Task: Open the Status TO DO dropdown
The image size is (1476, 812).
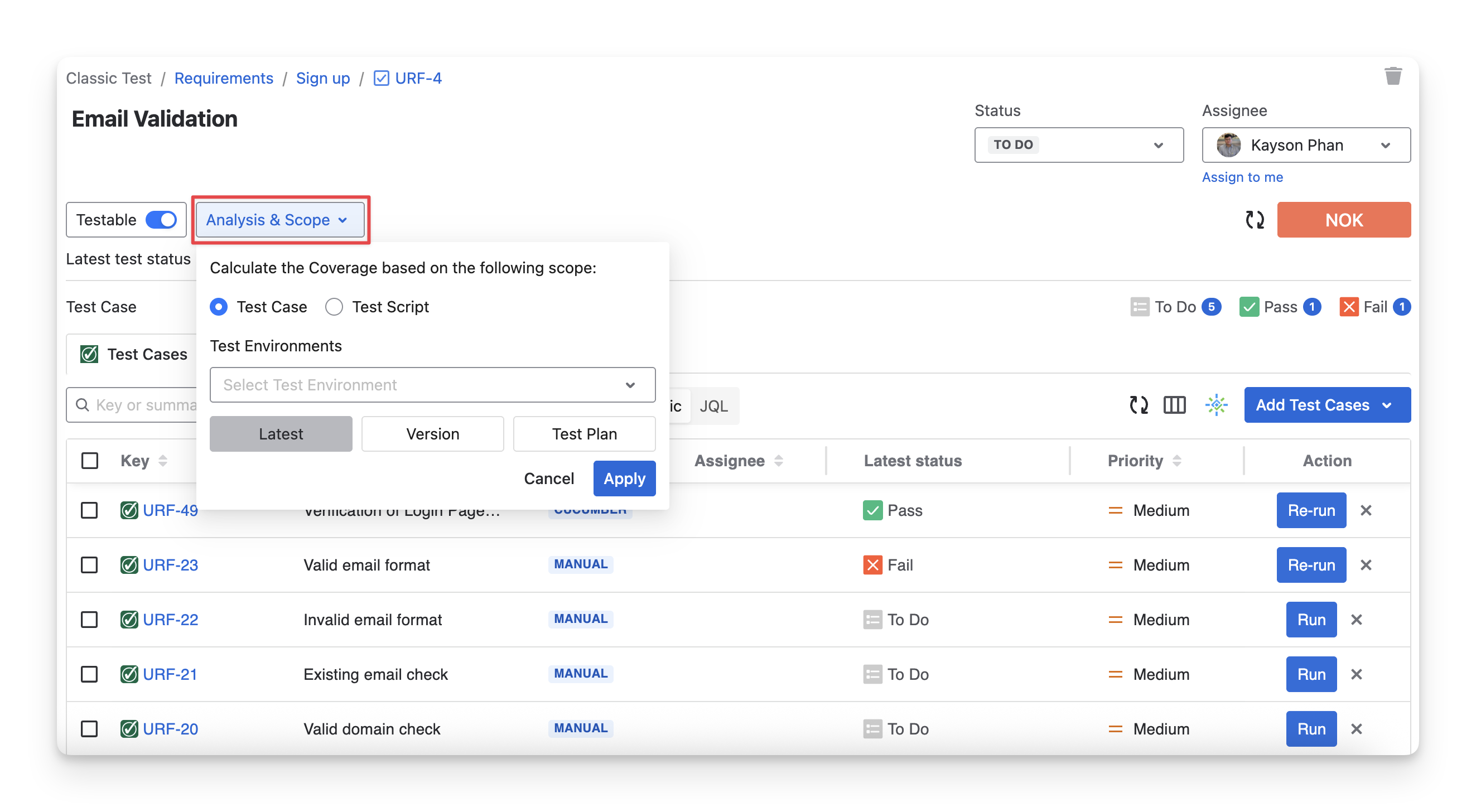Action: [x=1078, y=145]
